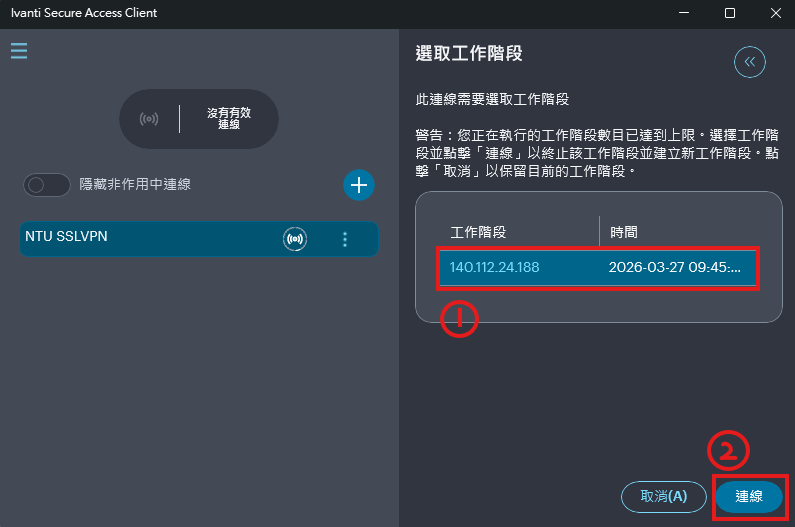Toggle 隱藏非作用中連線 switch
This screenshot has height=527, width=795.
(x=47, y=184)
